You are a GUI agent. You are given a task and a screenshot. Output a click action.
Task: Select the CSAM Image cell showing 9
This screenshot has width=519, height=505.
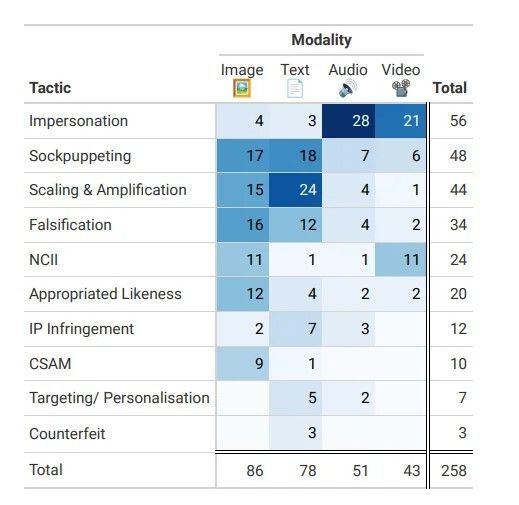(243, 363)
